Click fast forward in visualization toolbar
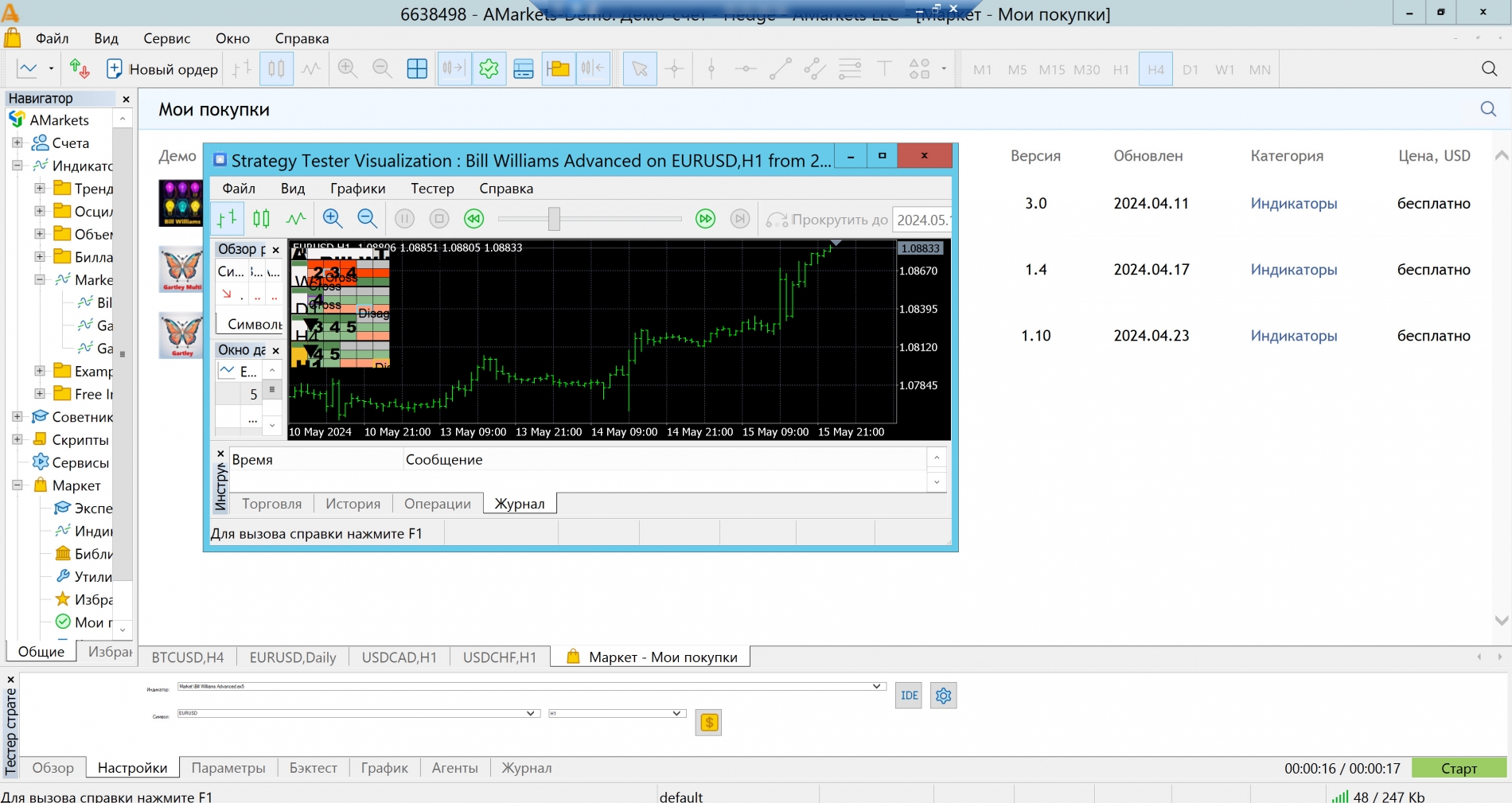 705,219
